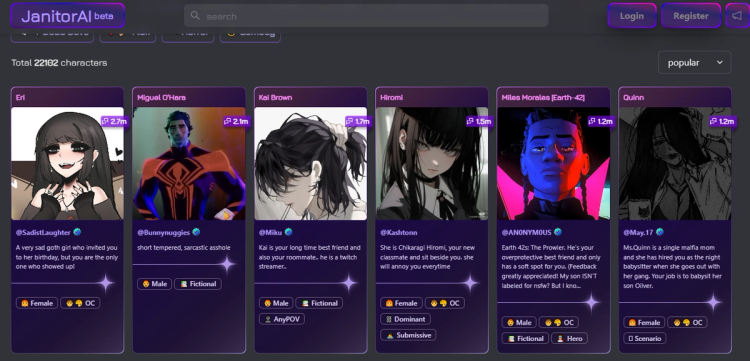
Task: Click the megaphone announcements icon
Action: click(x=737, y=16)
